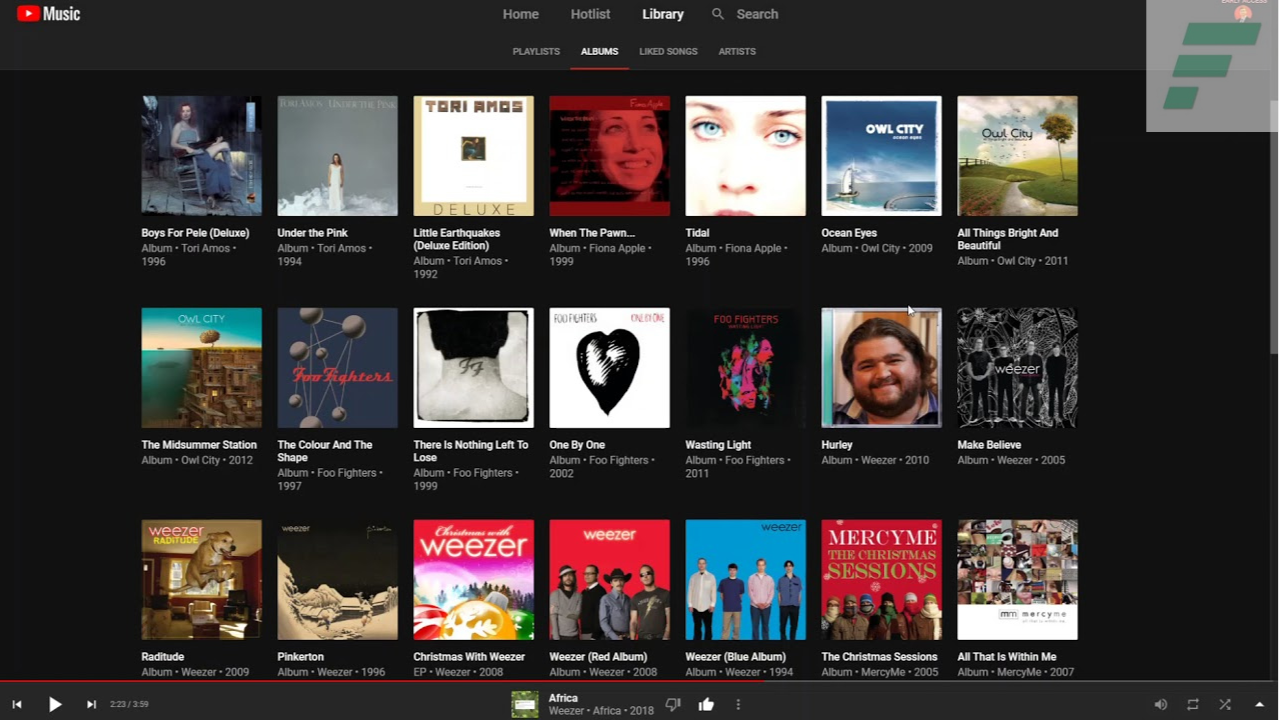1280x720 pixels.
Task: Open All That Is Within Me cover
Action: [x=1018, y=580]
